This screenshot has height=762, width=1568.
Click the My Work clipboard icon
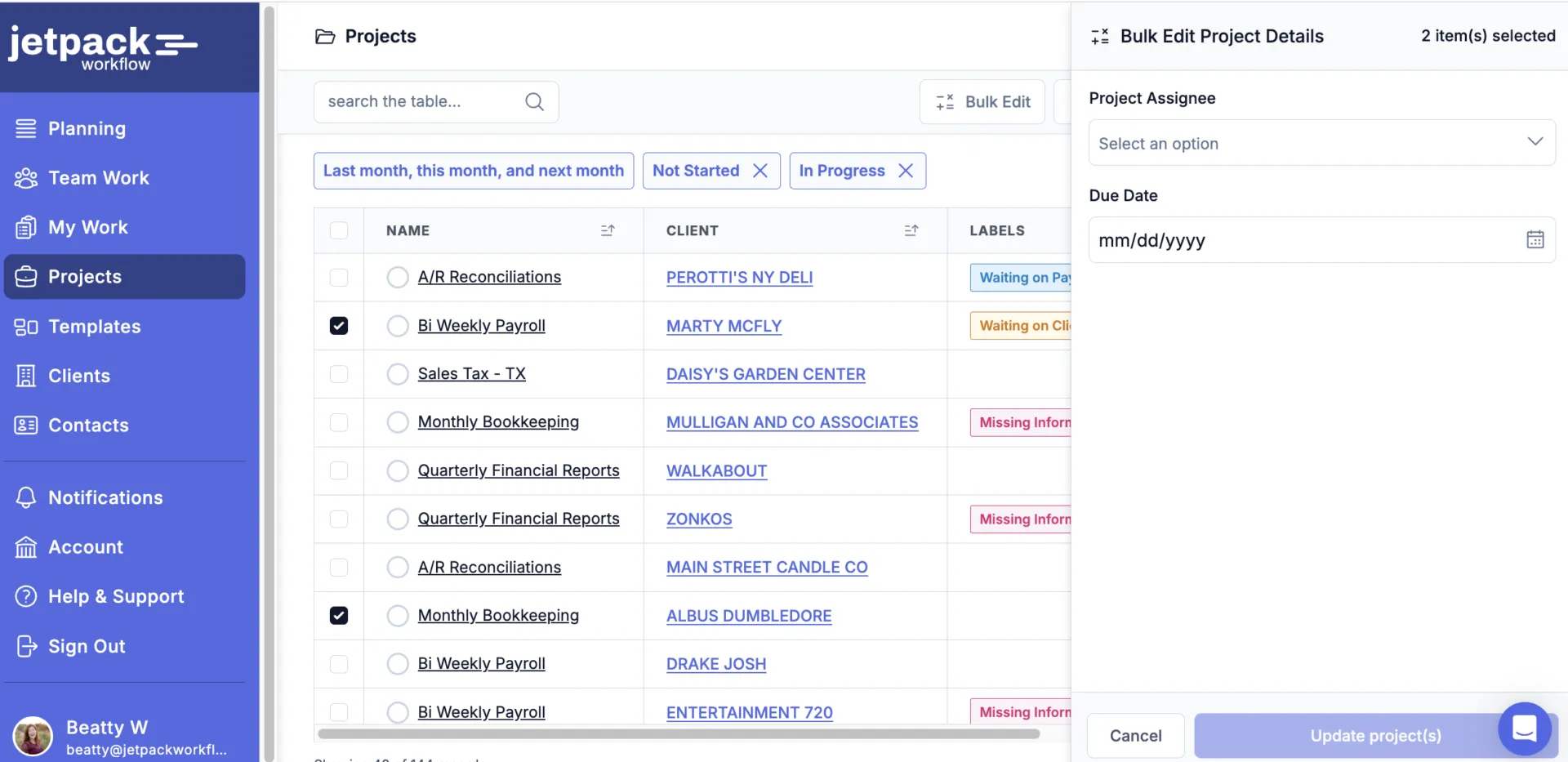point(26,227)
